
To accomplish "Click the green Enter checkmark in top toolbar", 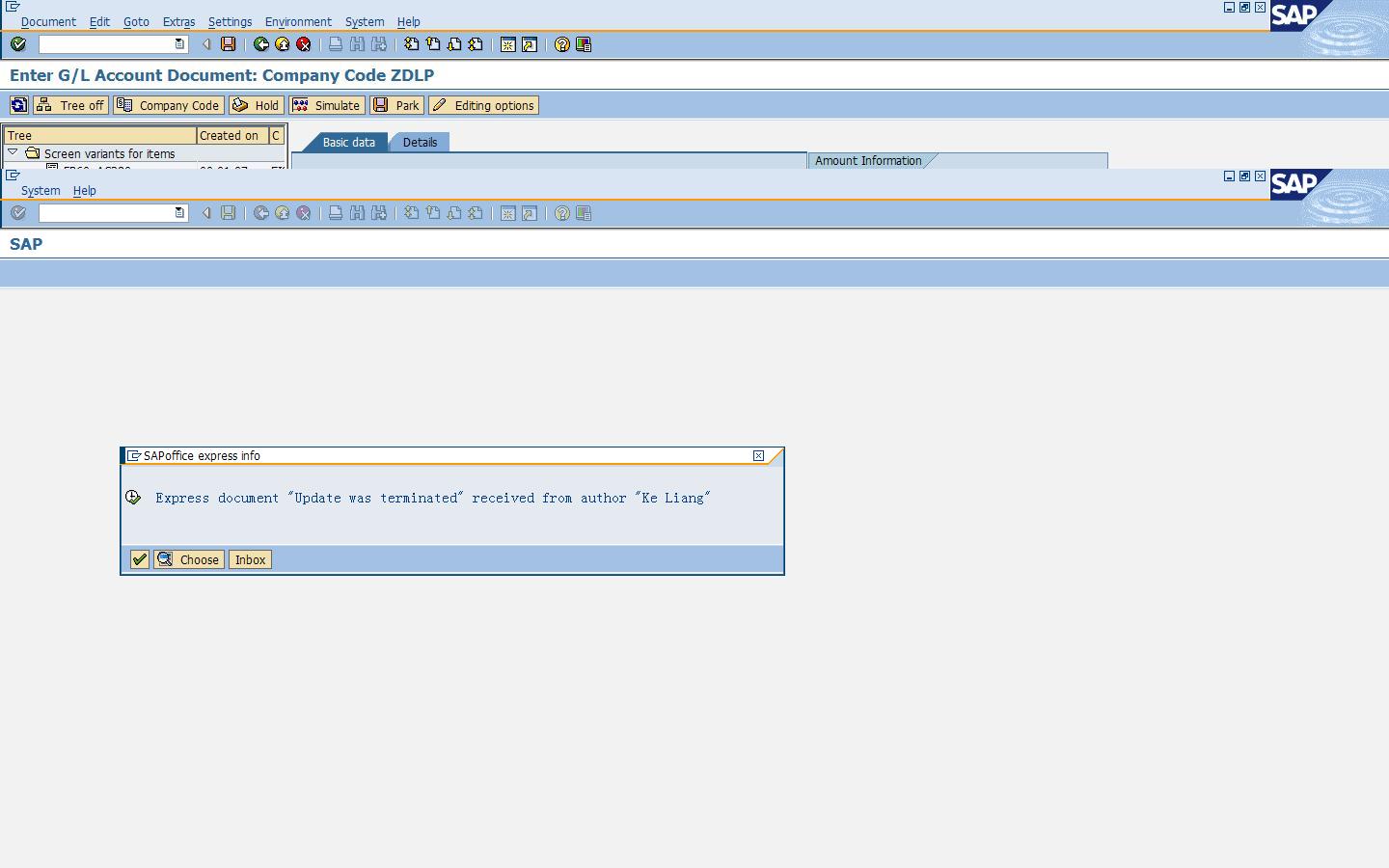I will pos(18,44).
